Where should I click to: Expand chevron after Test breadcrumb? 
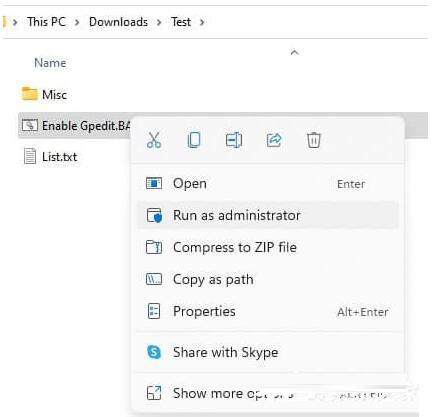tap(202, 22)
